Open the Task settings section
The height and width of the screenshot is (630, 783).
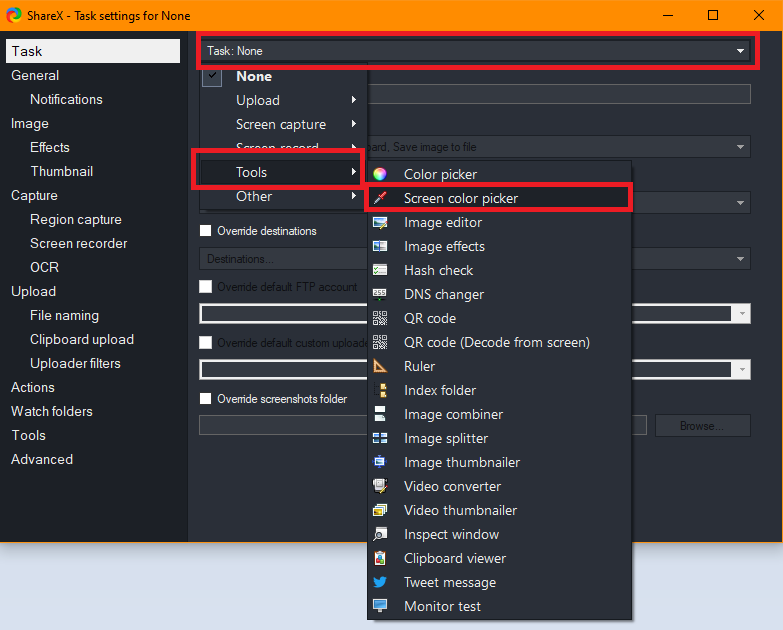93,51
